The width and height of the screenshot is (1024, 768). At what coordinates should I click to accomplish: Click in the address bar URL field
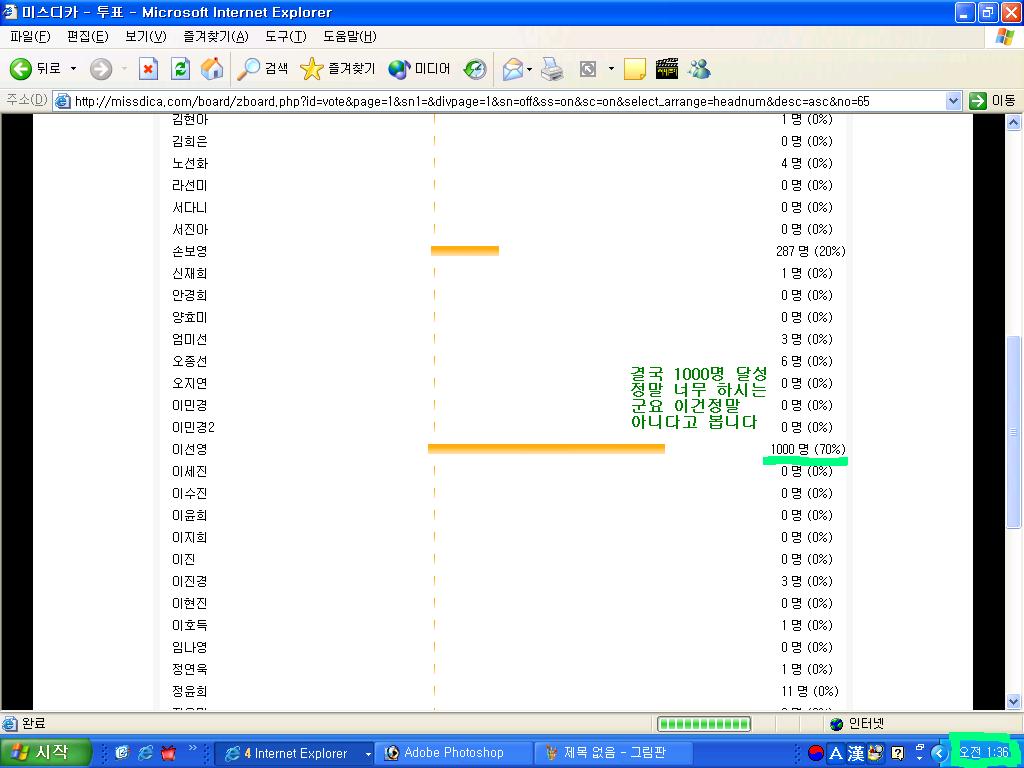tap(500, 101)
